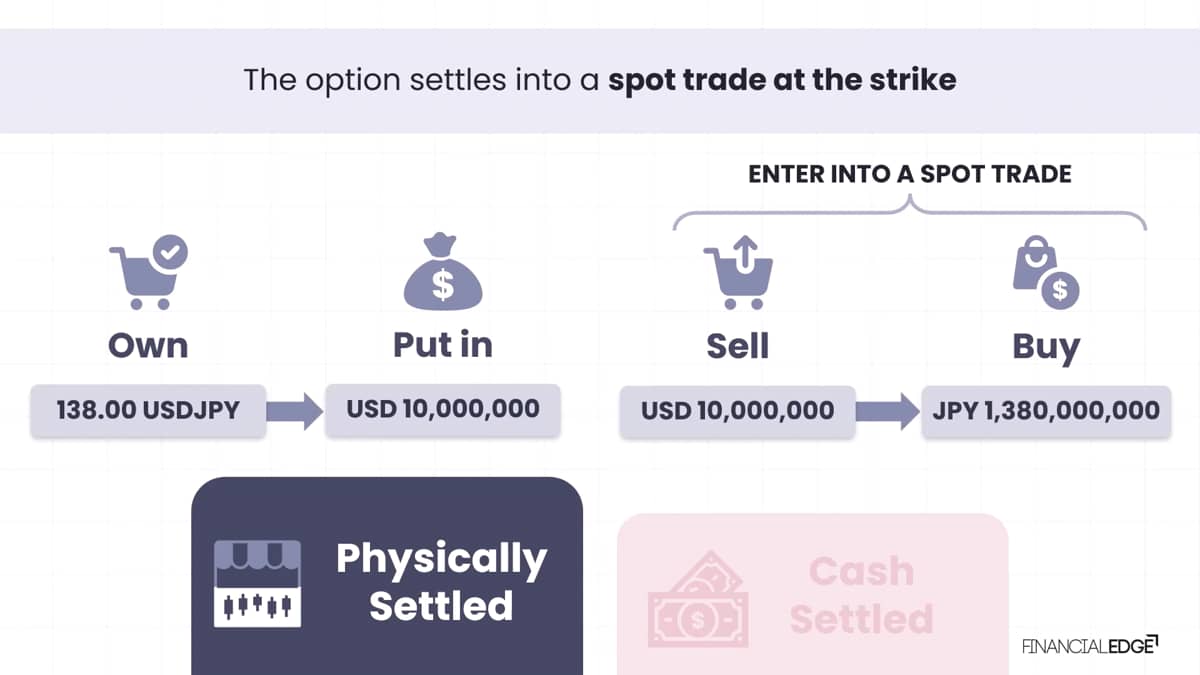
Task: Click the market stall candlestick icon
Action: click(258, 584)
